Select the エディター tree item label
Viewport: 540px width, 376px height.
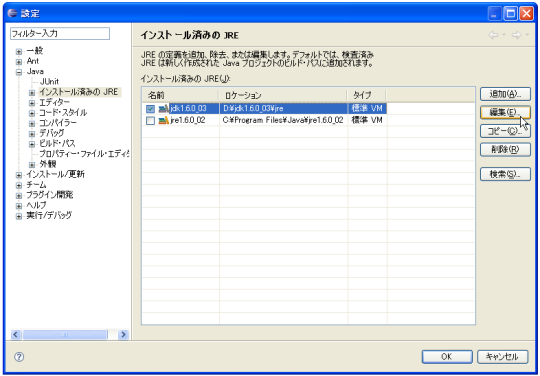[x=54, y=102]
